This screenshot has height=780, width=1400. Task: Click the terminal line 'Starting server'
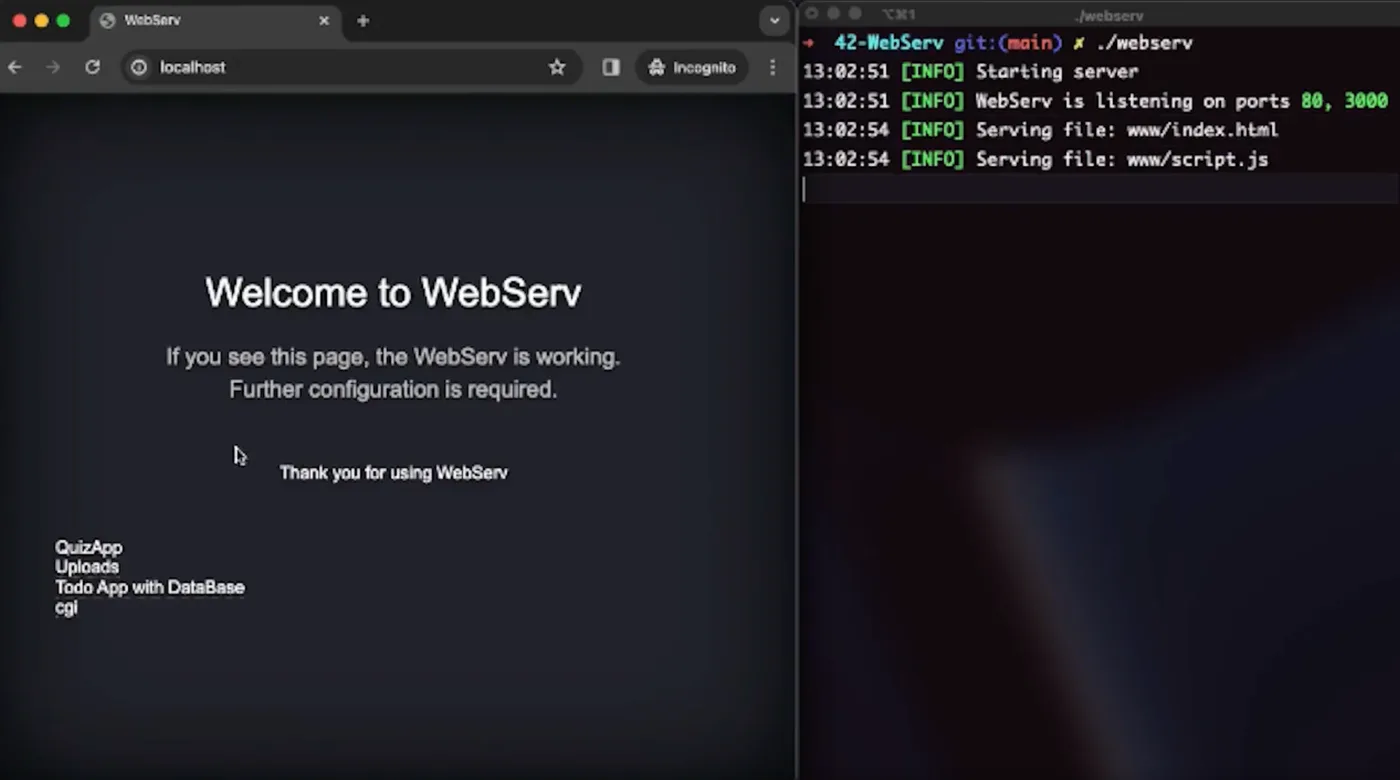pyautogui.click(x=970, y=71)
